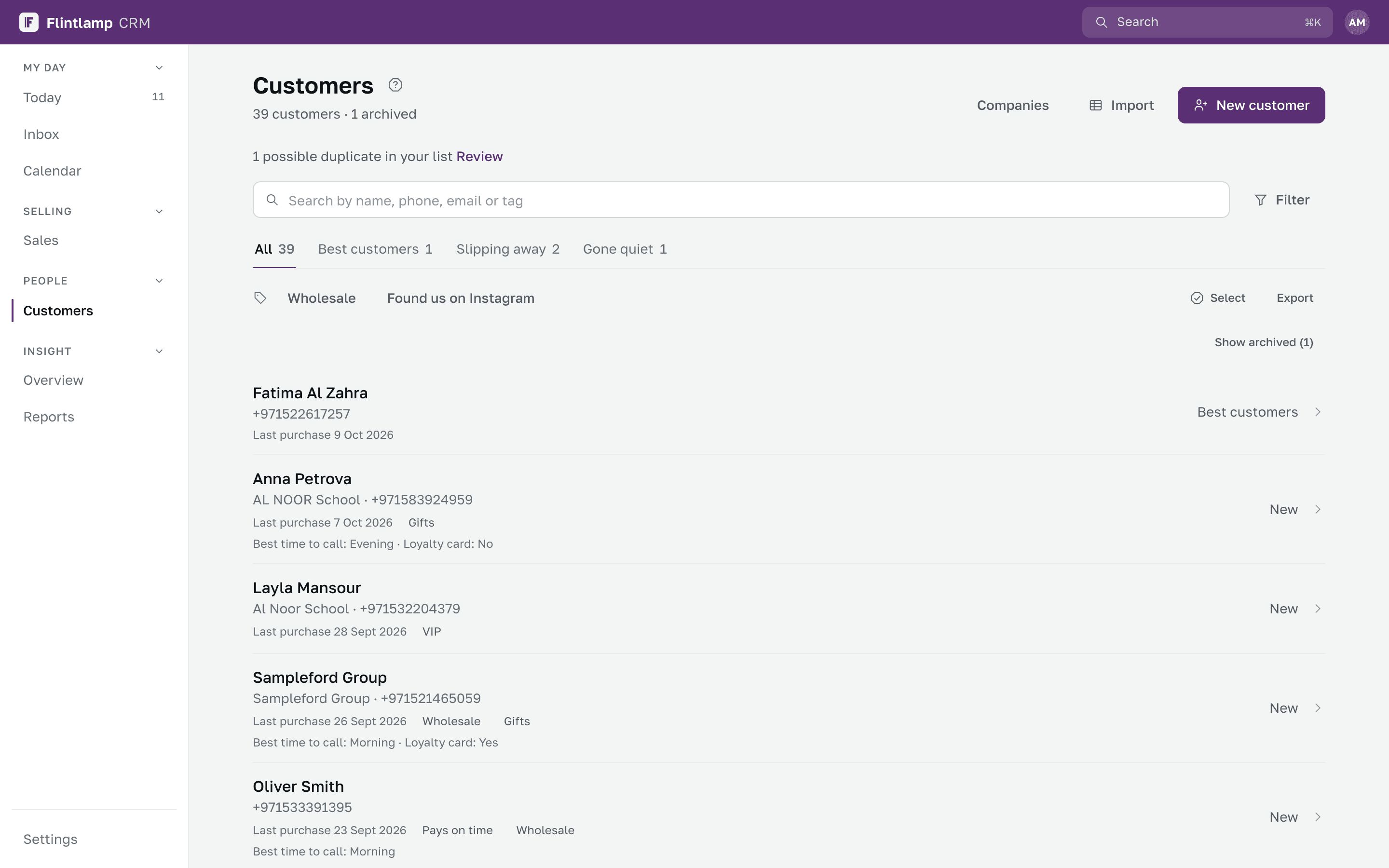Screen dimensions: 1389x868
Task: Switch to Slipping away tab
Action: click(508, 249)
